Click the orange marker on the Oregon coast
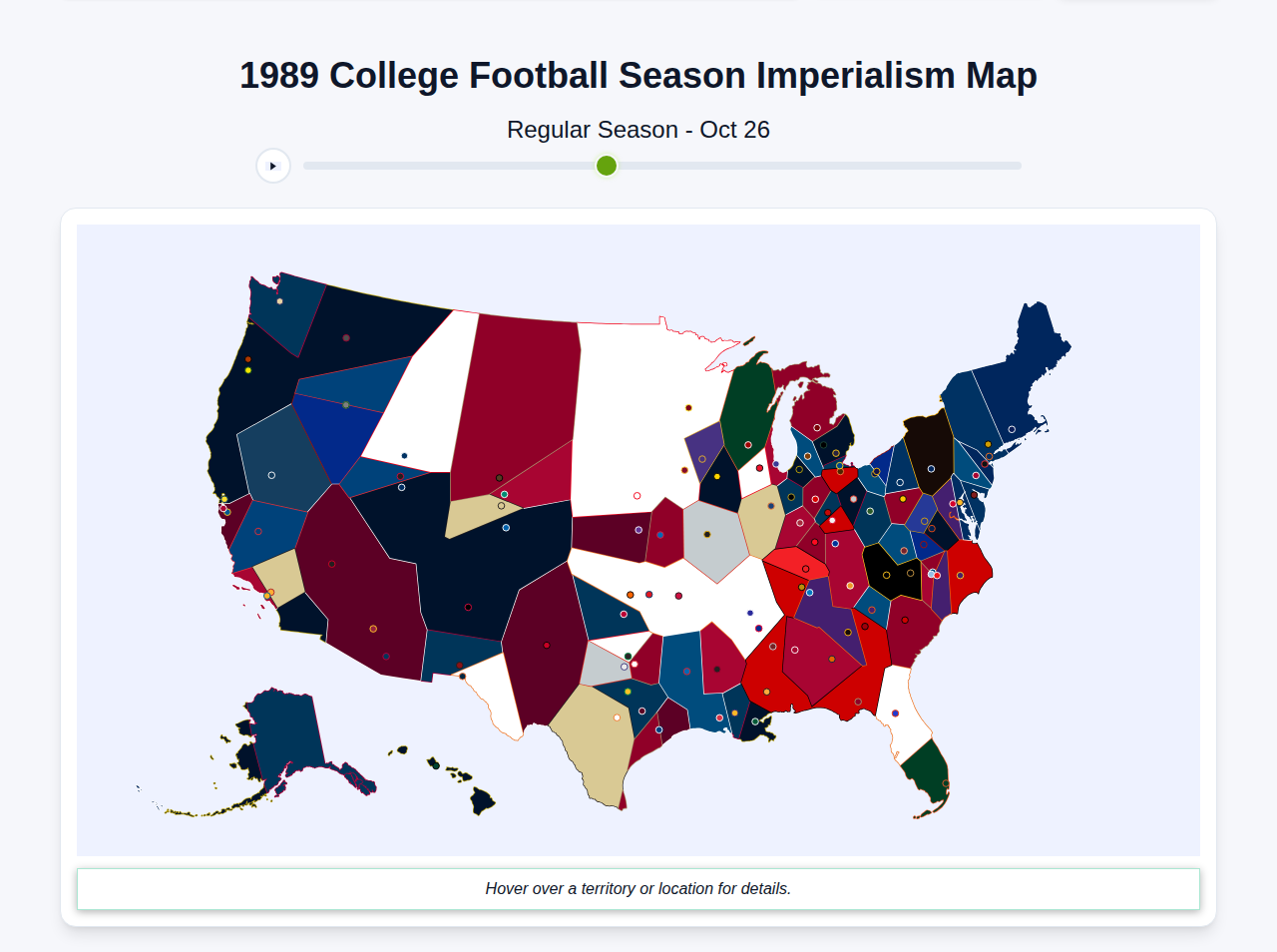 (248, 359)
